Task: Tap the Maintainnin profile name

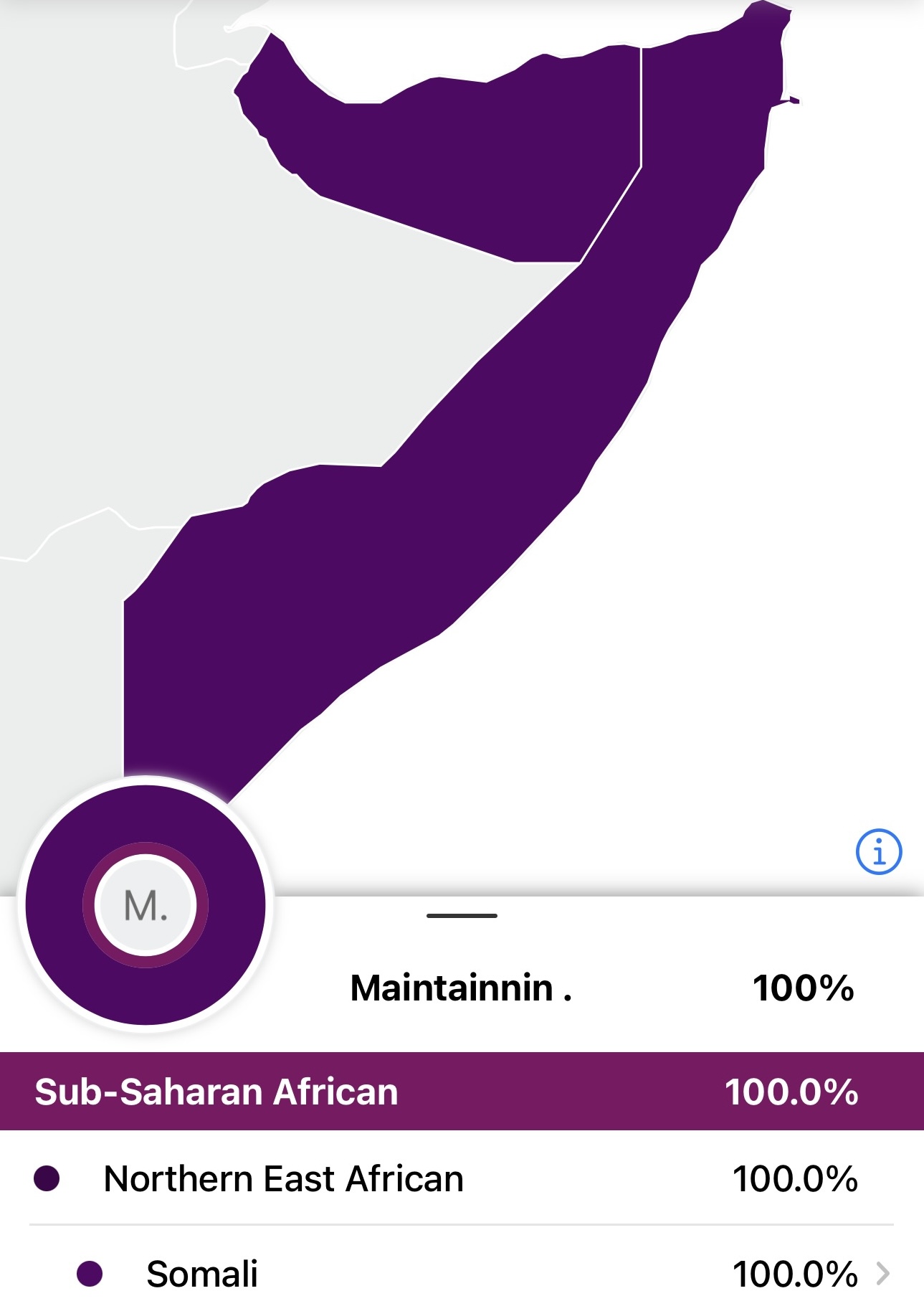Action: click(461, 988)
